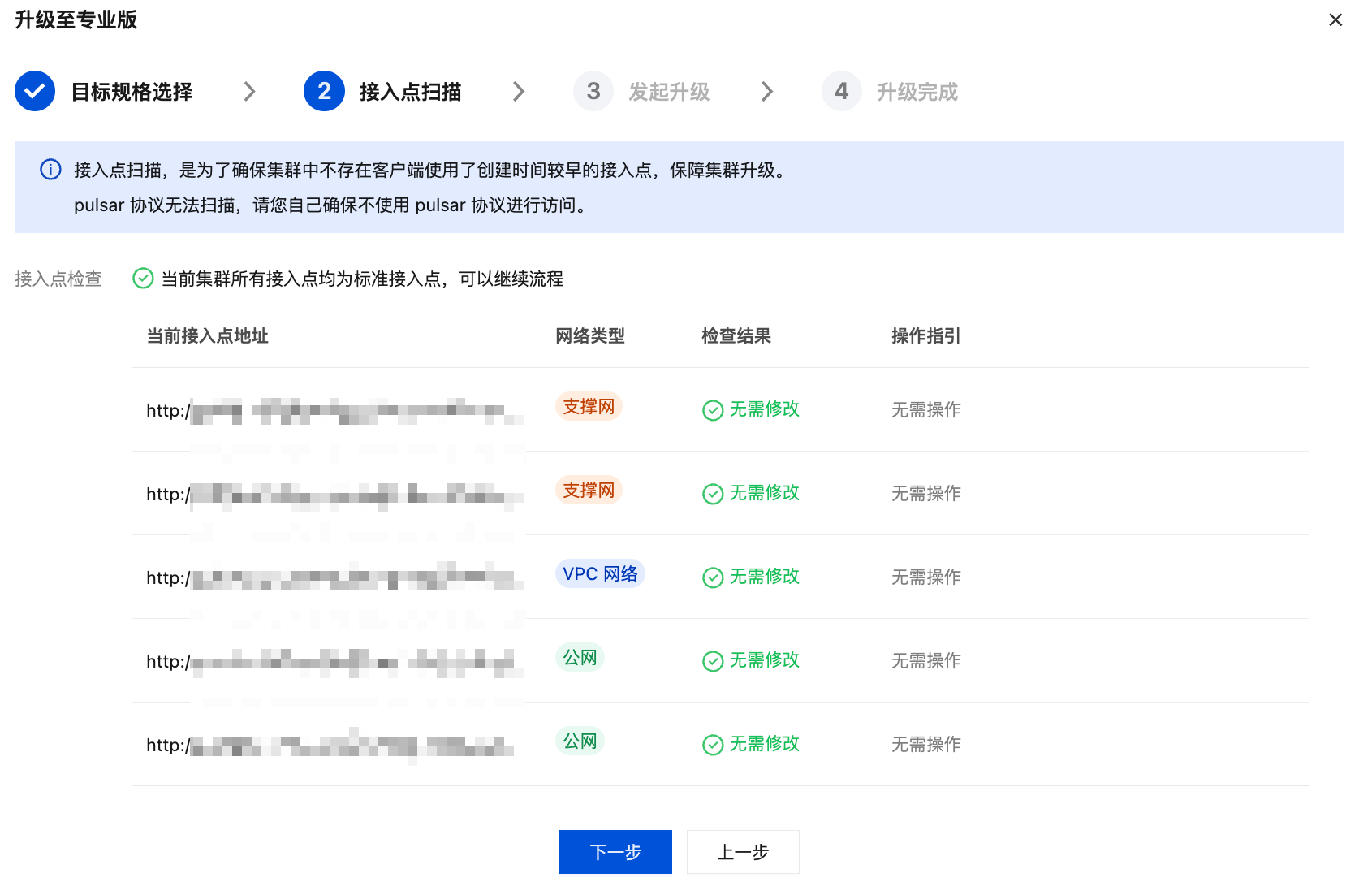Click the 公网 tag in the last table row
The height and width of the screenshot is (882, 1372).
click(580, 741)
